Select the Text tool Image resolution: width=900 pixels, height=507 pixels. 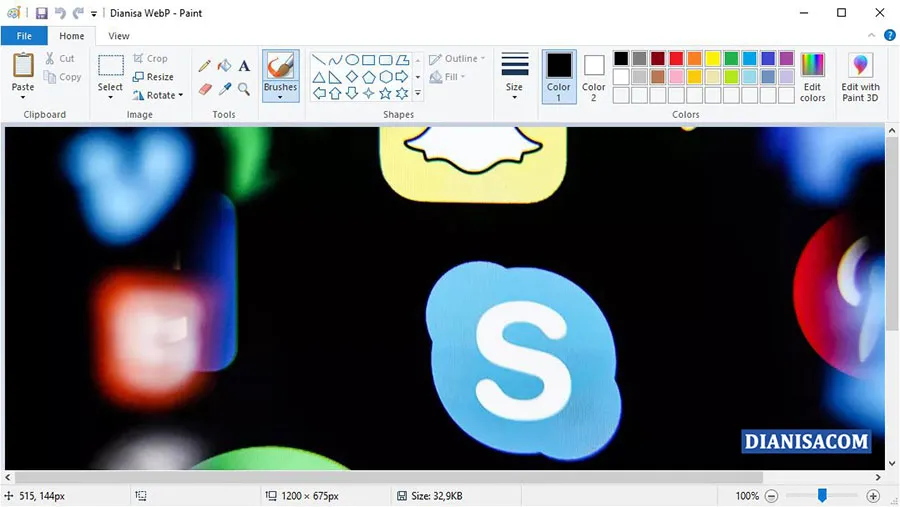click(x=244, y=65)
